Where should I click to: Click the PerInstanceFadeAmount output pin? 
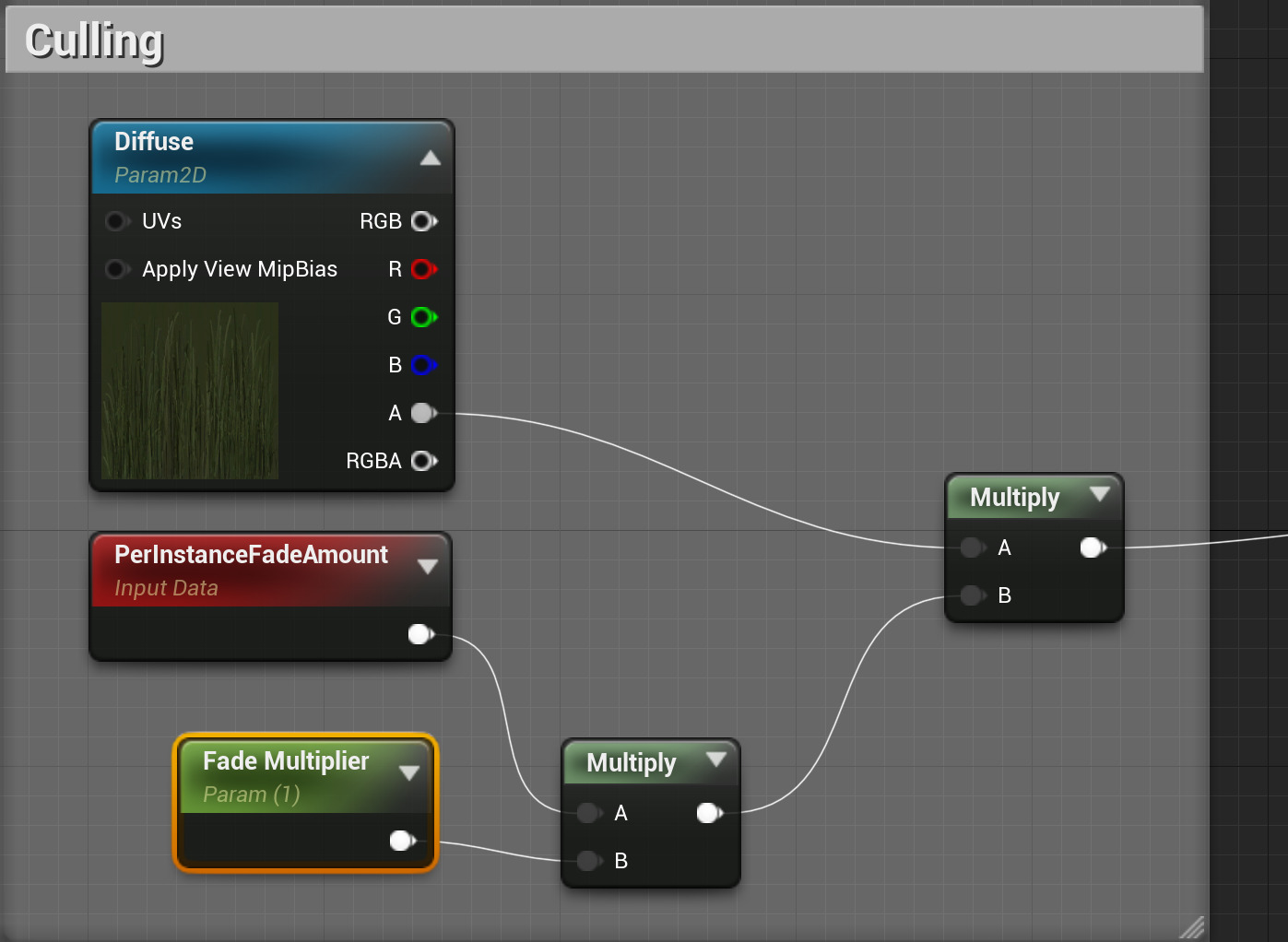click(x=420, y=634)
